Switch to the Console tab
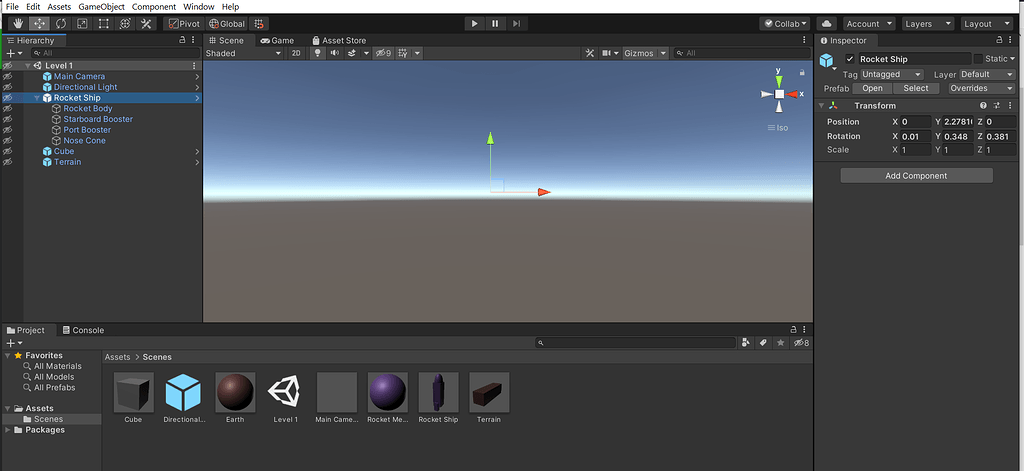Image resolution: width=1024 pixels, height=471 pixels. click(x=83, y=331)
